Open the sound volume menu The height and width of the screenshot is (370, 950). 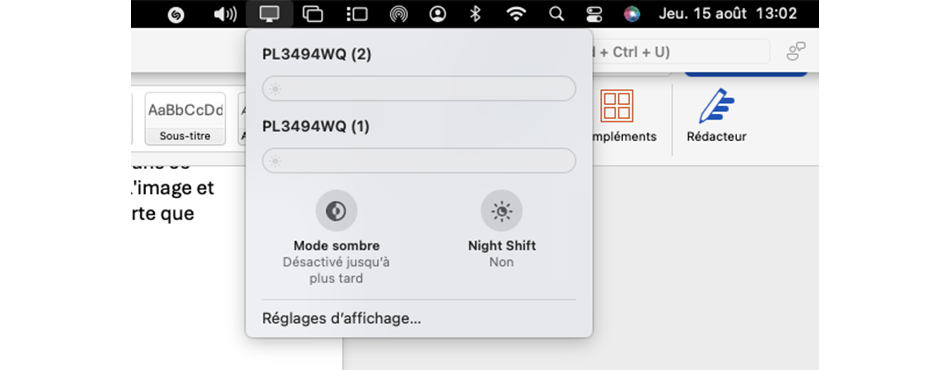(x=225, y=14)
